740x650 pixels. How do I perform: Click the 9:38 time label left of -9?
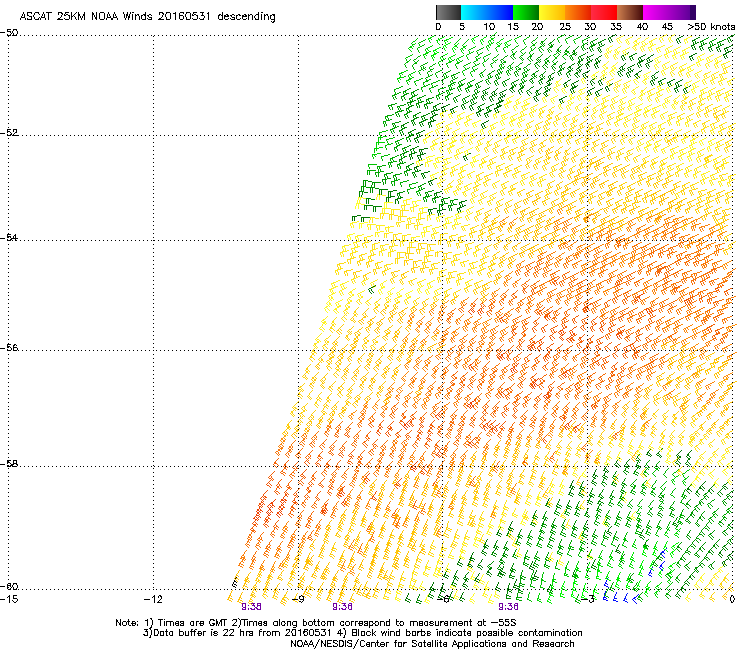251,607
